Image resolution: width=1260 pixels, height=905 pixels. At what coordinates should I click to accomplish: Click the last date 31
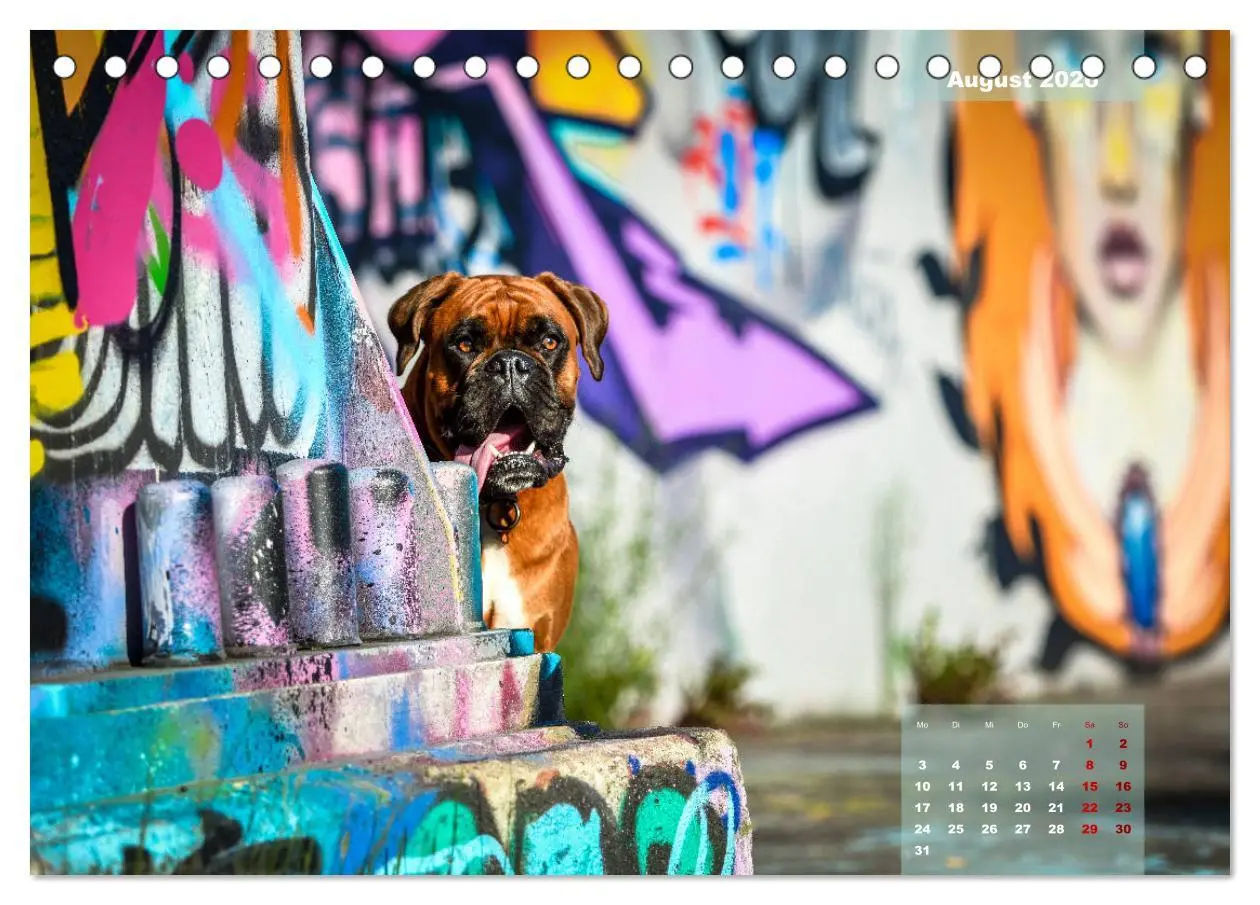click(x=922, y=850)
